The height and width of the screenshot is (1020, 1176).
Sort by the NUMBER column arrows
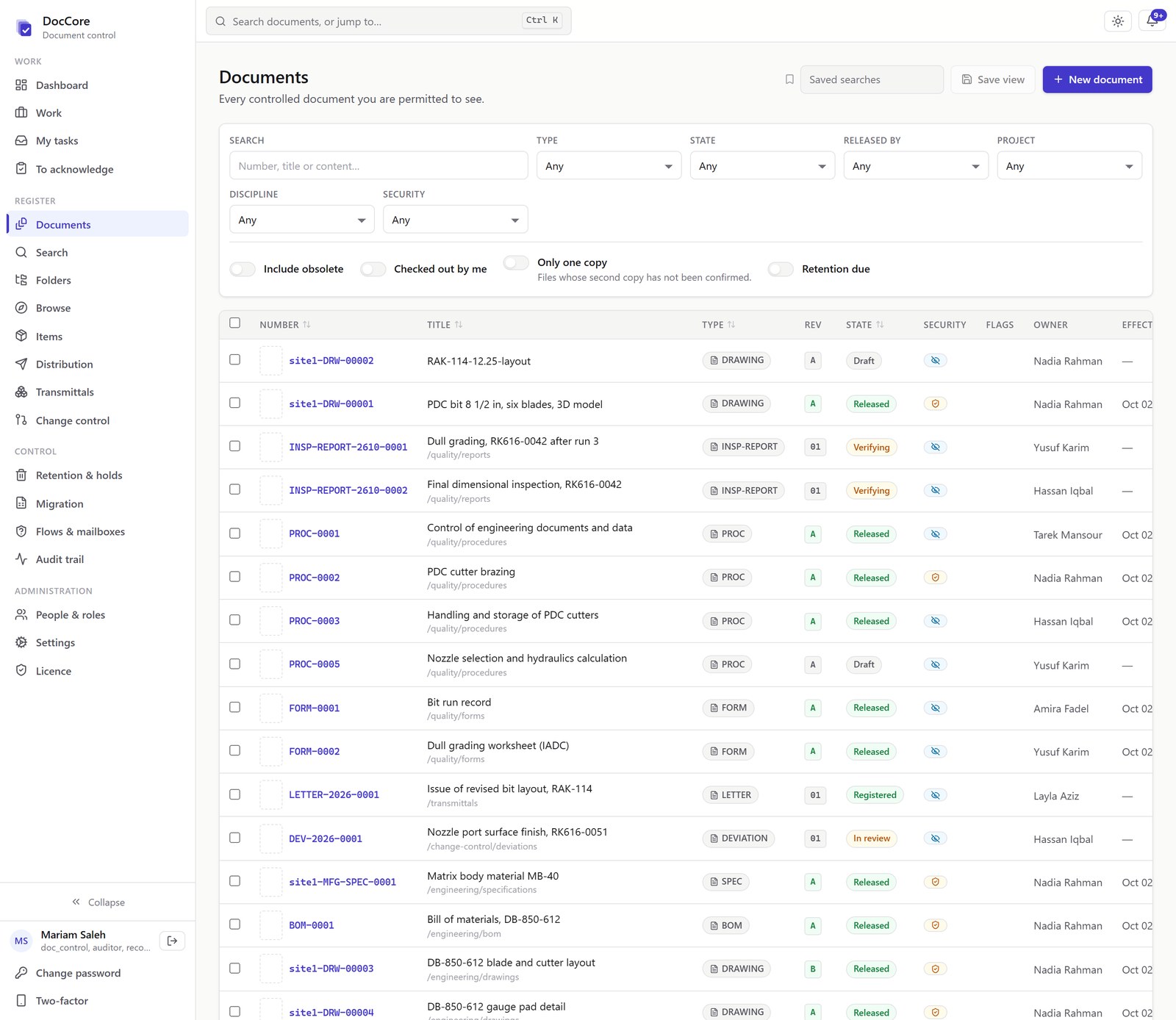click(306, 325)
